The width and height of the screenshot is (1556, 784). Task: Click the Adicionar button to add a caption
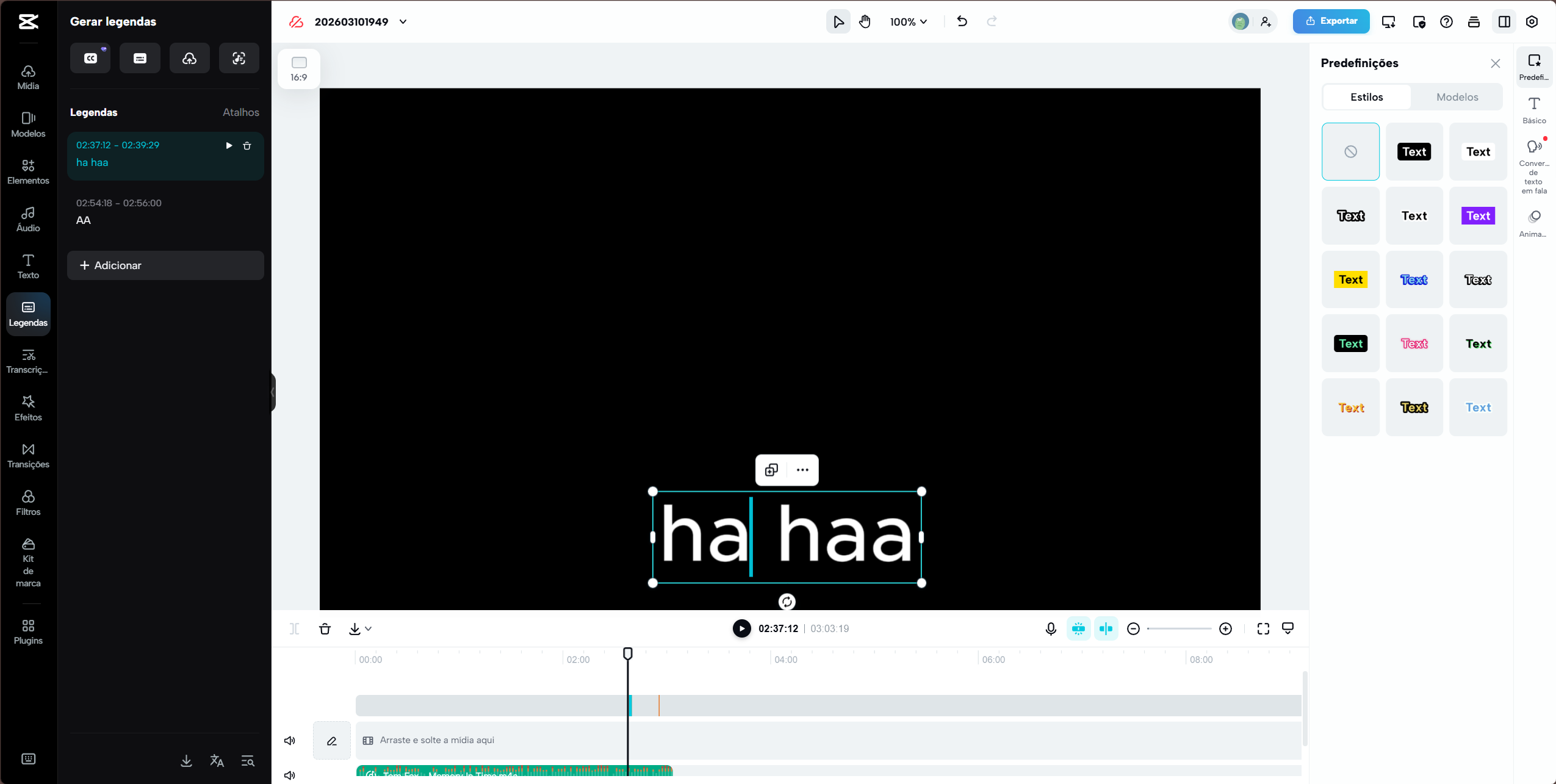coord(165,265)
